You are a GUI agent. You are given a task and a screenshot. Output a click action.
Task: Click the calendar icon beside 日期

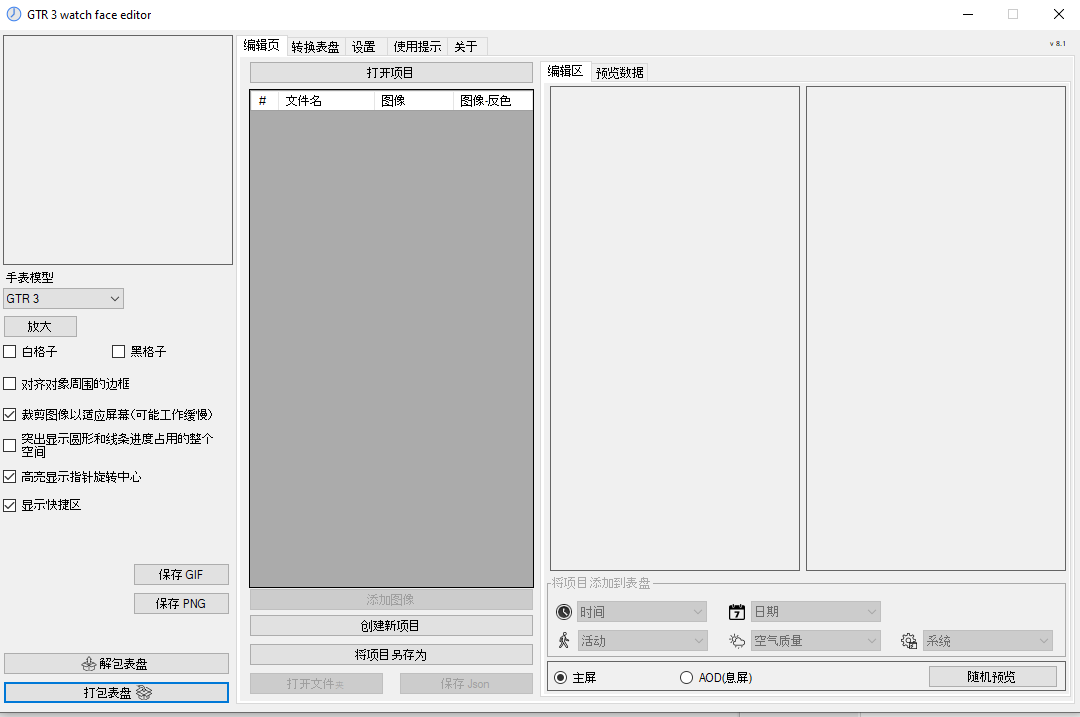(737, 612)
